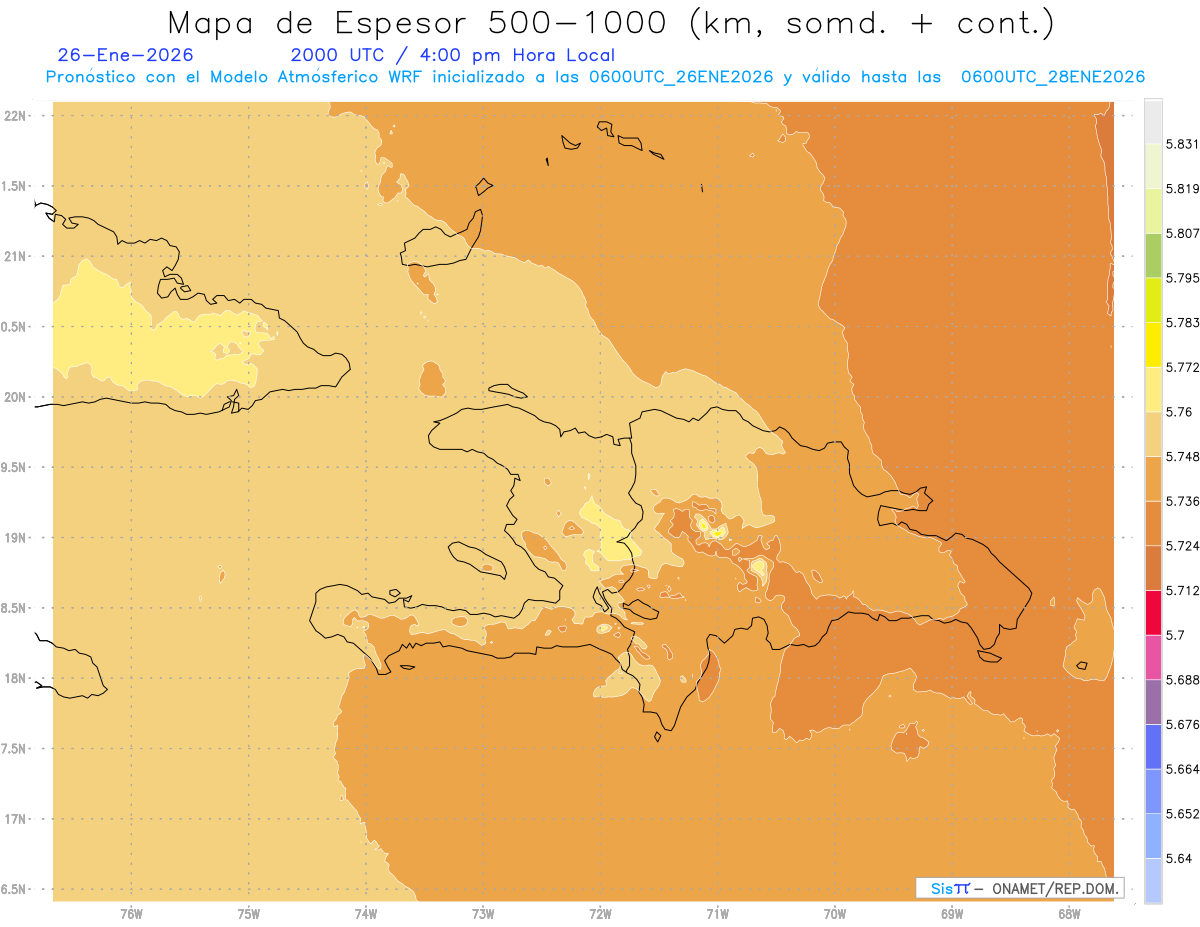The width and height of the screenshot is (1200, 927).
Task: Click the purple legend swatch between 5.688 and 5.676
Action: 1153,701
